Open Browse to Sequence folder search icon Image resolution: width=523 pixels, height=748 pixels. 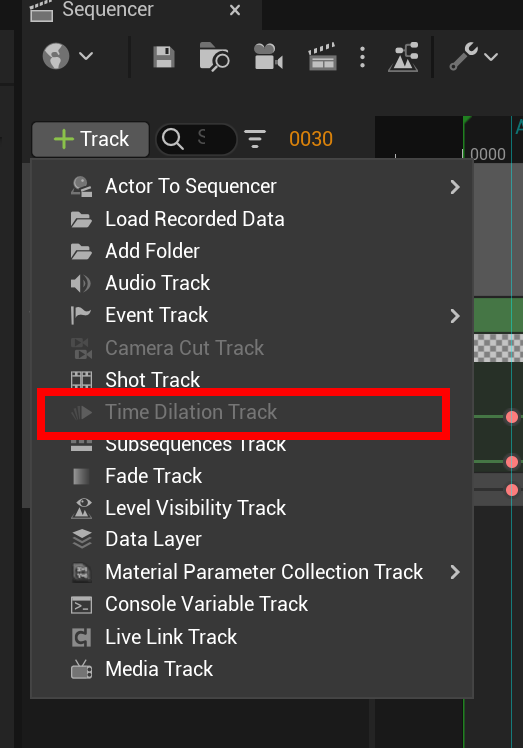(214, 57)
